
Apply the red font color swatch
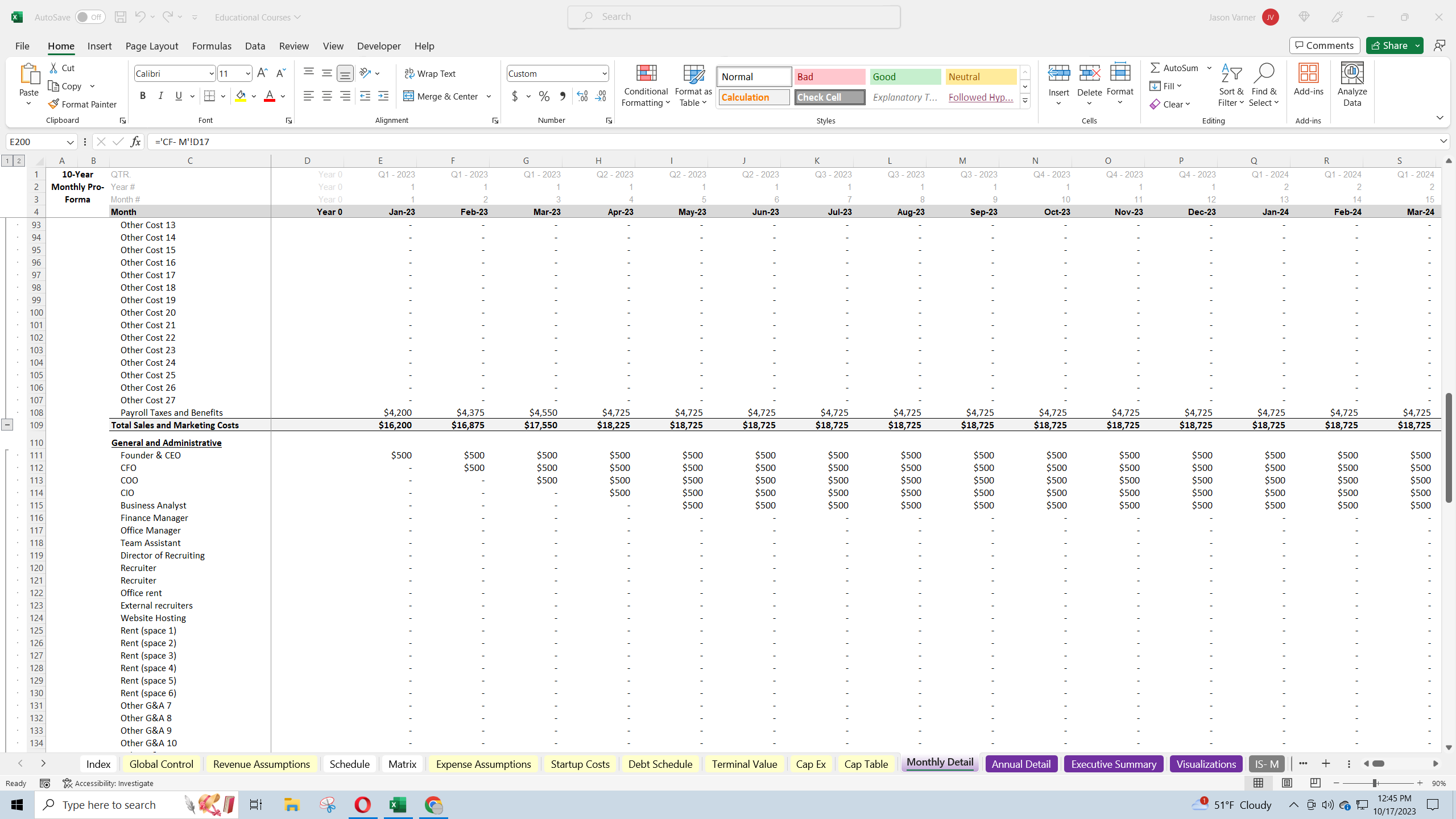coord(270,96)
